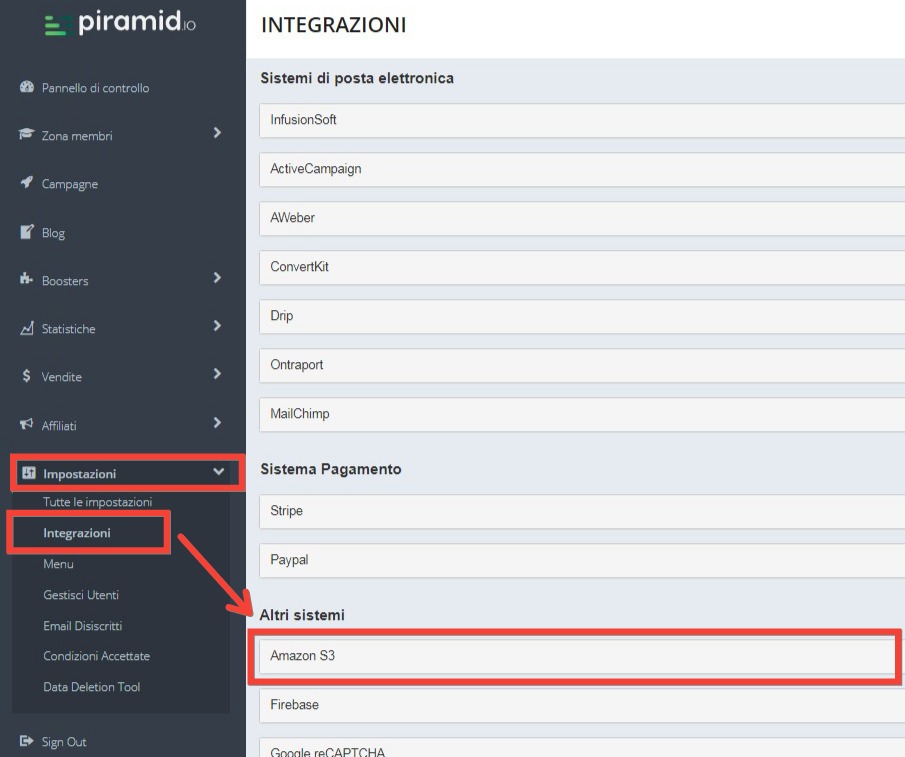Open the Firebase integration
Screen dimensions: 905x757
pyautogui.click(x=582, y=706)
